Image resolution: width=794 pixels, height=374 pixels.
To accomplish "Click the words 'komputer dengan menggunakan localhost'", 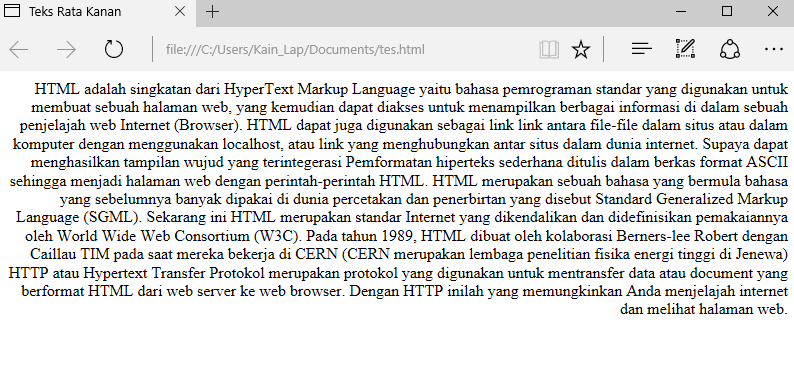I will coord(147,144).
